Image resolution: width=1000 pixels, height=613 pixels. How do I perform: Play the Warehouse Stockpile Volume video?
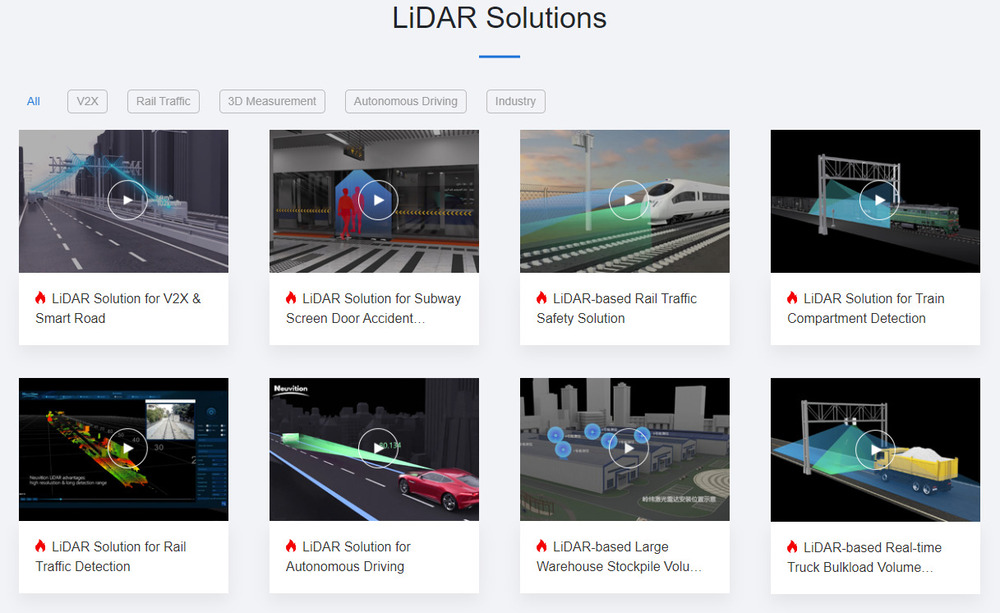pos(628,448)
